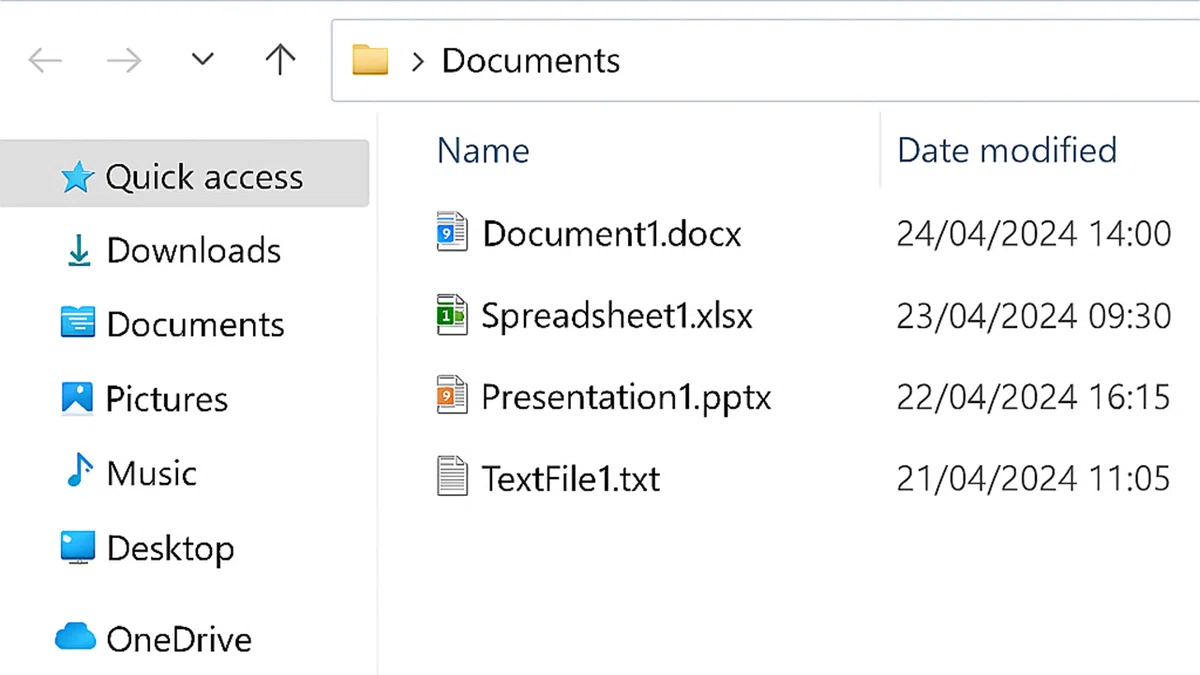Sort files by the Name column
1200x675 pixels.
click(483, 151)
